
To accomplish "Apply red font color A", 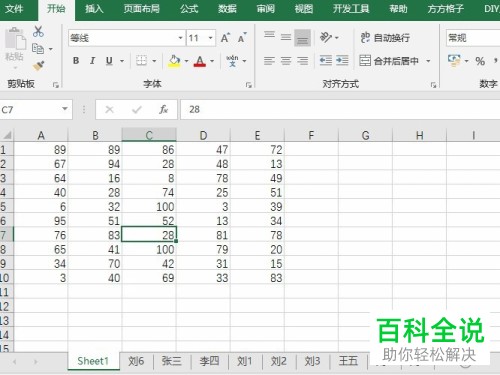I will coord(200,61).
